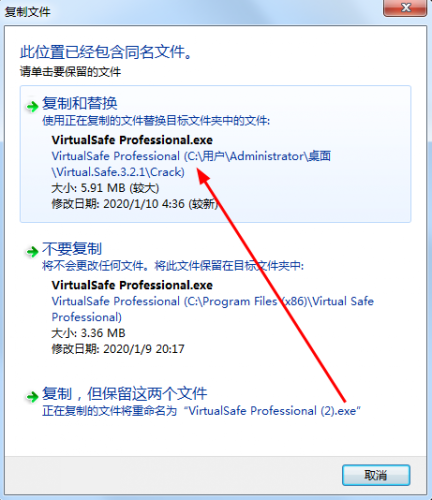432x500 pixels.
Task: Choose the 不要复制 option title
Action: [x=72, y=249]
